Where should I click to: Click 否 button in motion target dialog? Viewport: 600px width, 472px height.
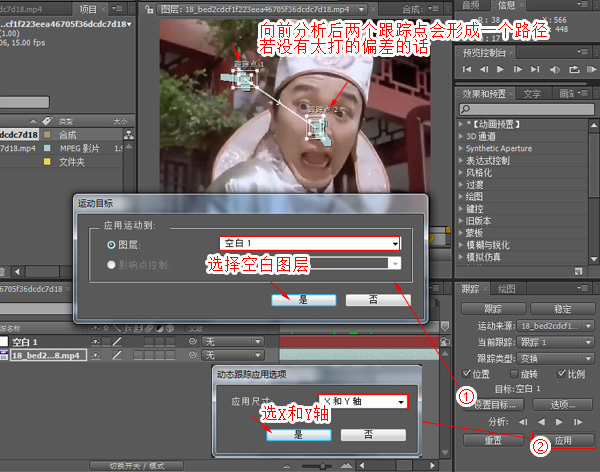coord(378,300)
